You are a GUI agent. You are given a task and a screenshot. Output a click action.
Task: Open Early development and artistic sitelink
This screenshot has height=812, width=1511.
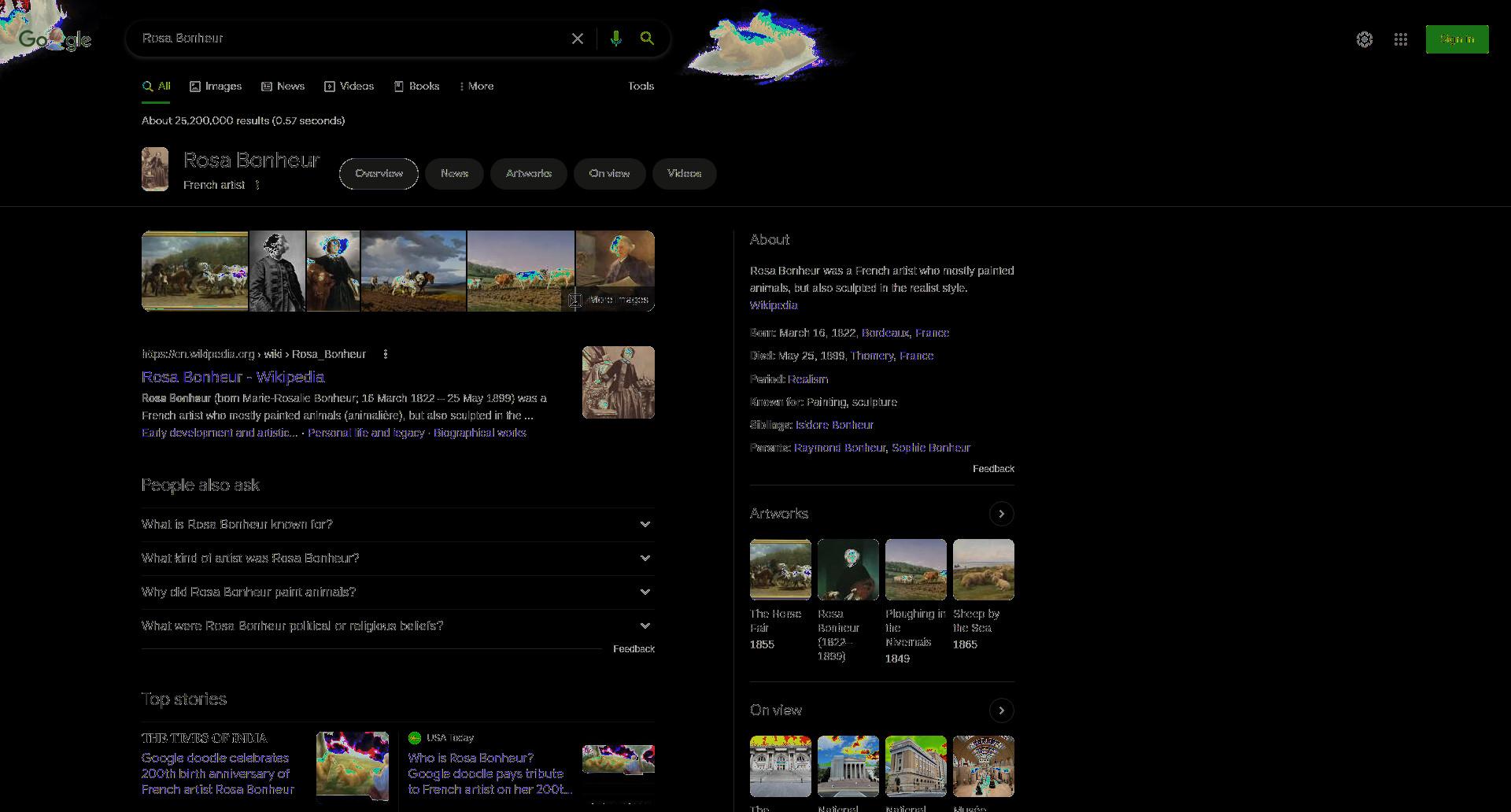pos(220,433)
